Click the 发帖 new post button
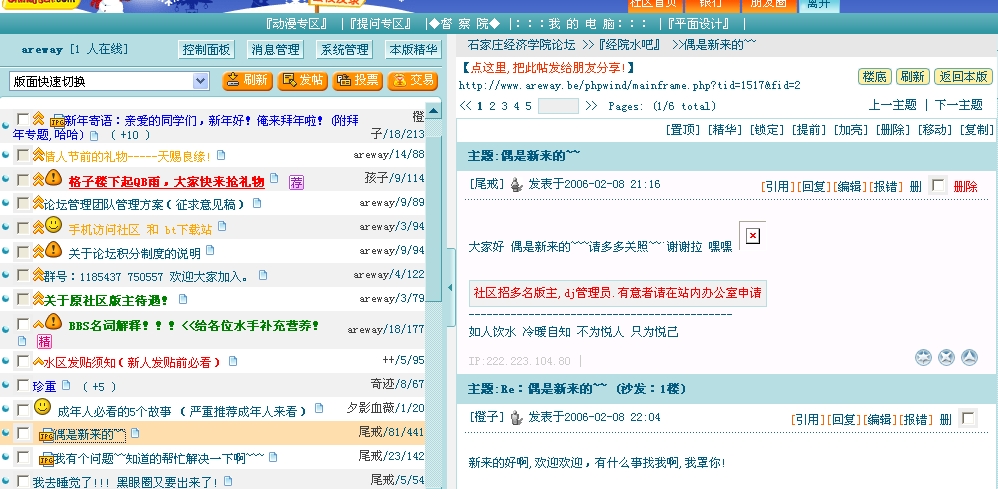998x489 pixels. 302,81
